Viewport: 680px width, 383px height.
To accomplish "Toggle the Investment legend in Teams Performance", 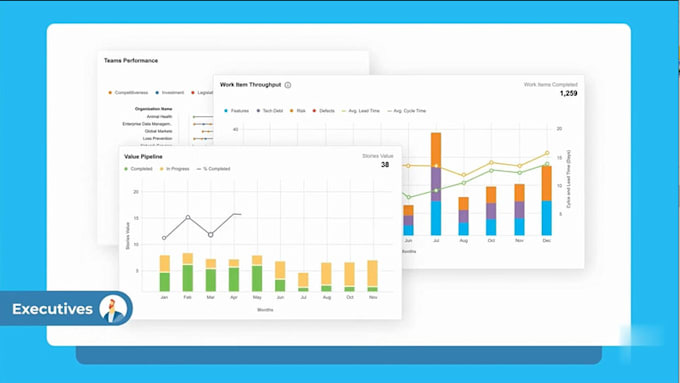I will coord(170,92).
